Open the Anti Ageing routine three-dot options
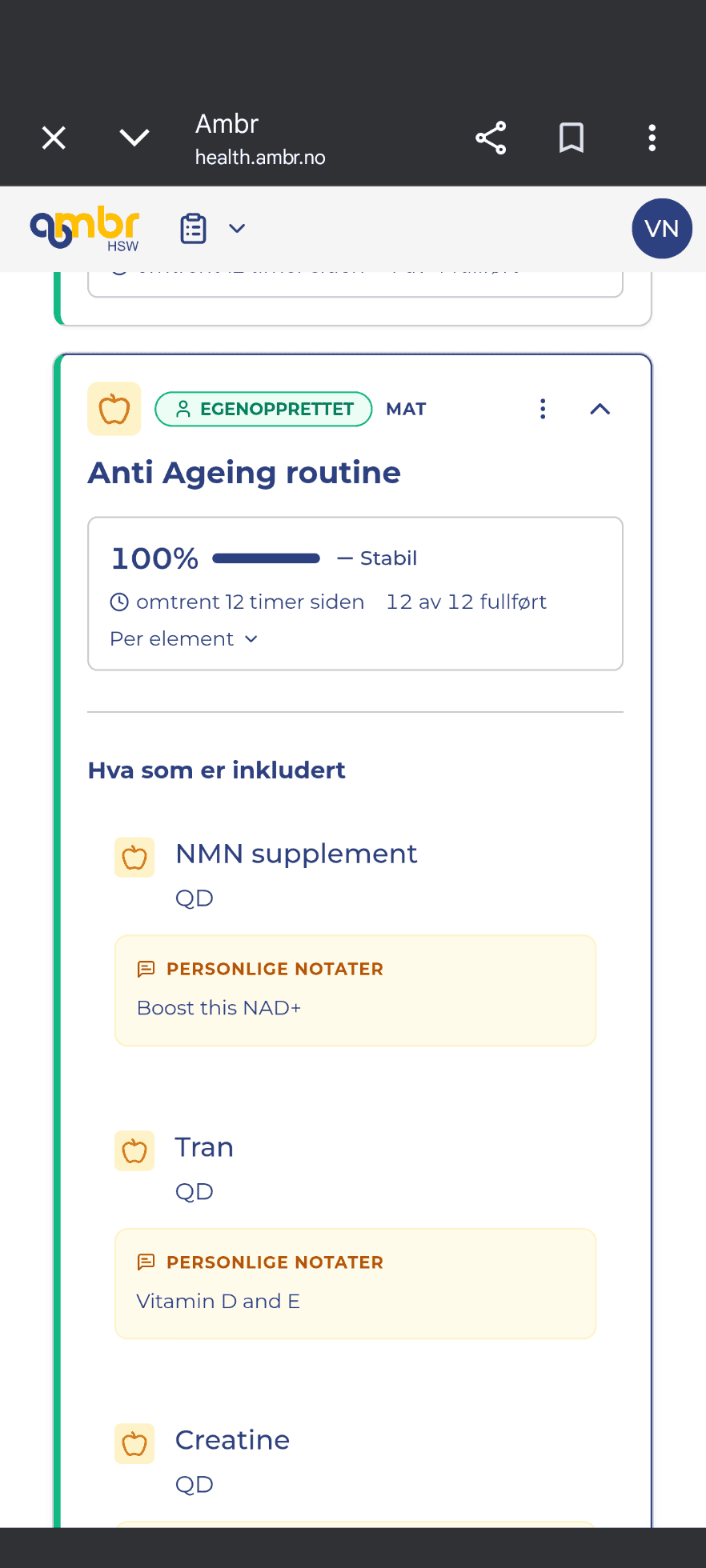 pyautogui.click(x=543, y=409)
